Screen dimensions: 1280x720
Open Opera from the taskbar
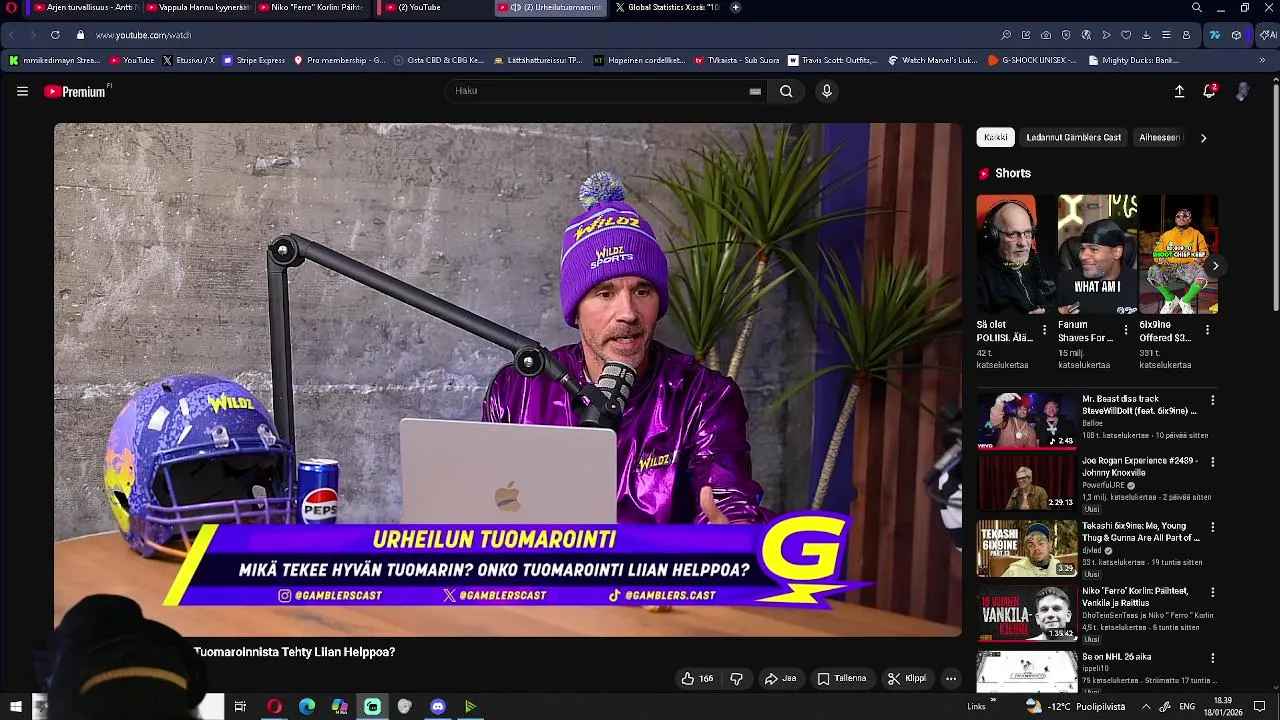pos(274,707)
